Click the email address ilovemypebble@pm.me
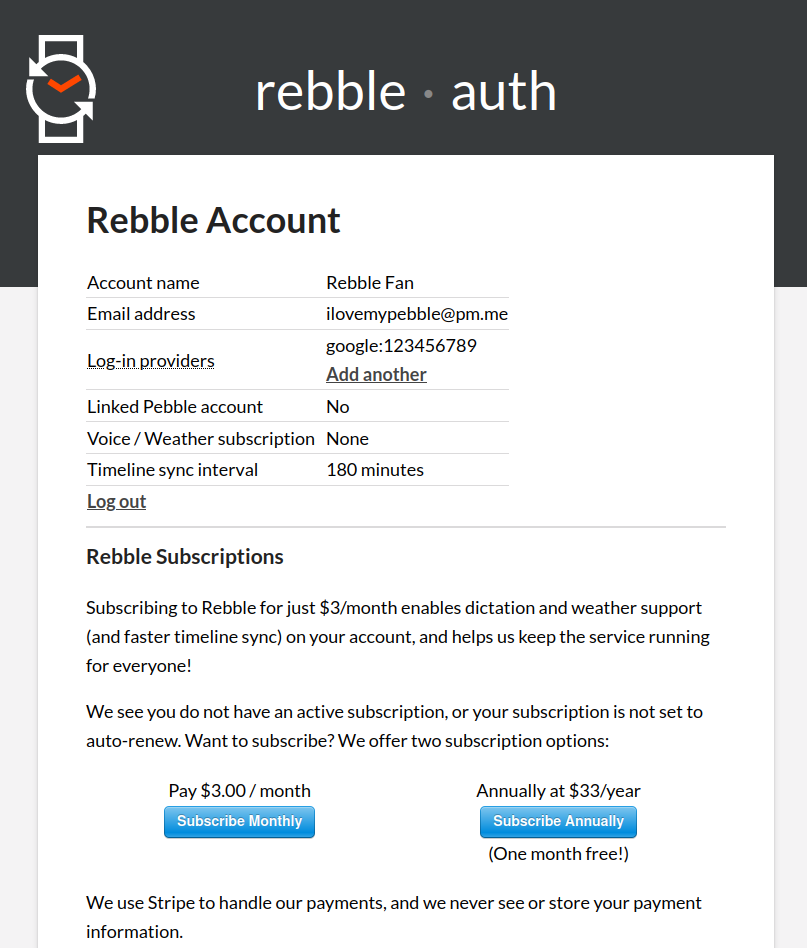The width and height of the screenshot is (807, 948). (x=417, y=314)
